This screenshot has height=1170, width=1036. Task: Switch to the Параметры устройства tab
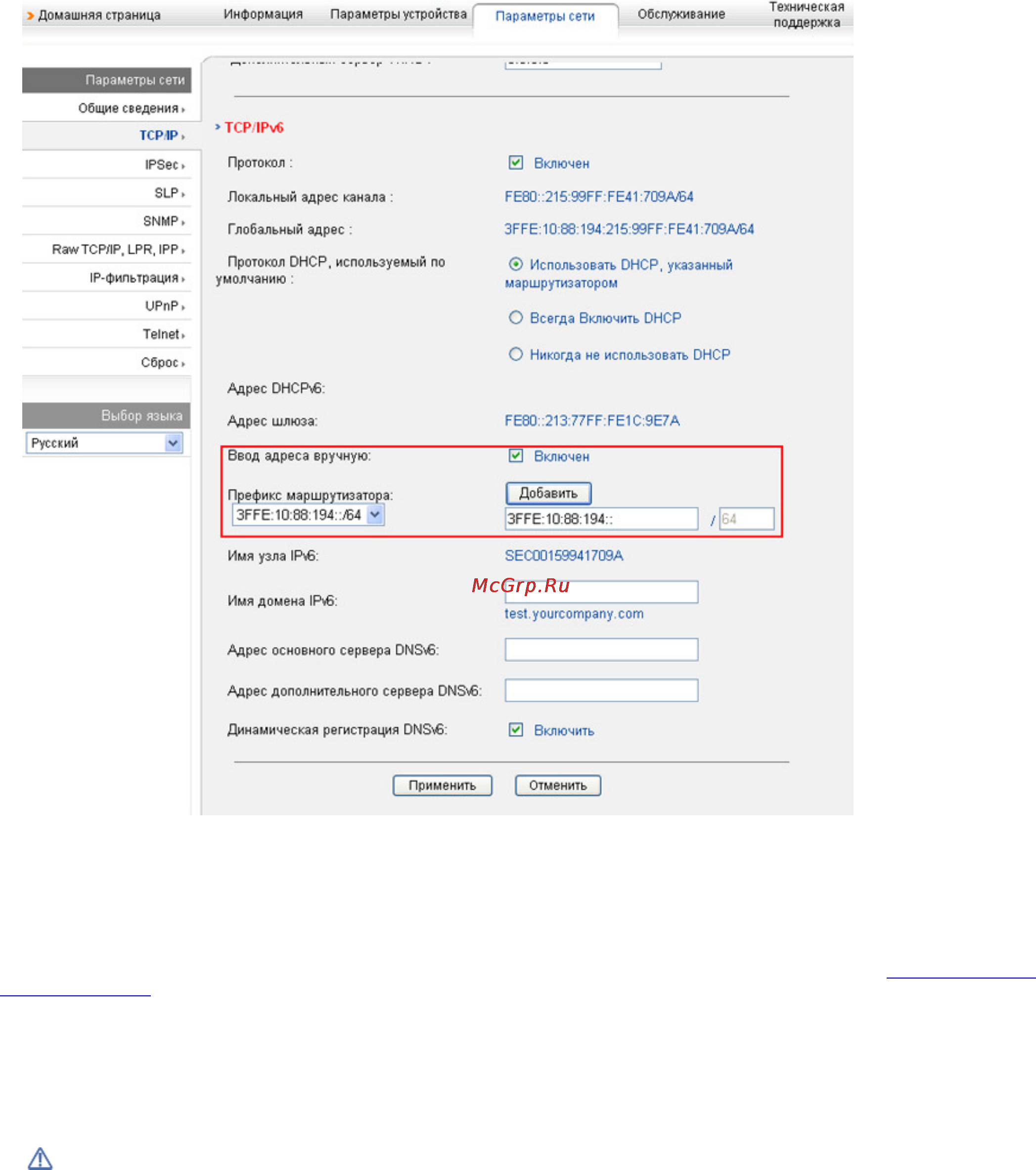pos(398,14)
